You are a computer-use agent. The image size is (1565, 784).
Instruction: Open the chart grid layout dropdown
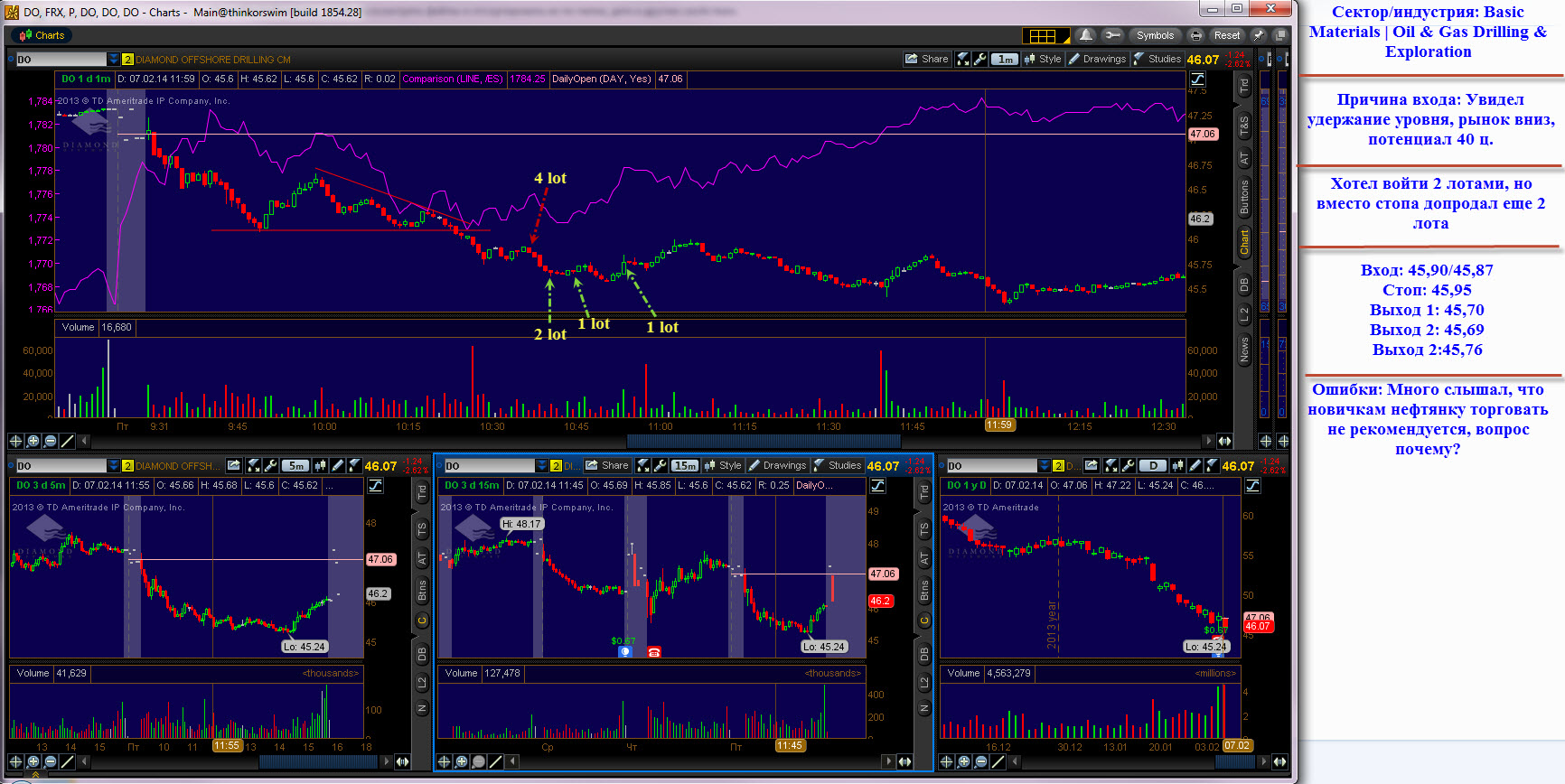point(1045,35)
